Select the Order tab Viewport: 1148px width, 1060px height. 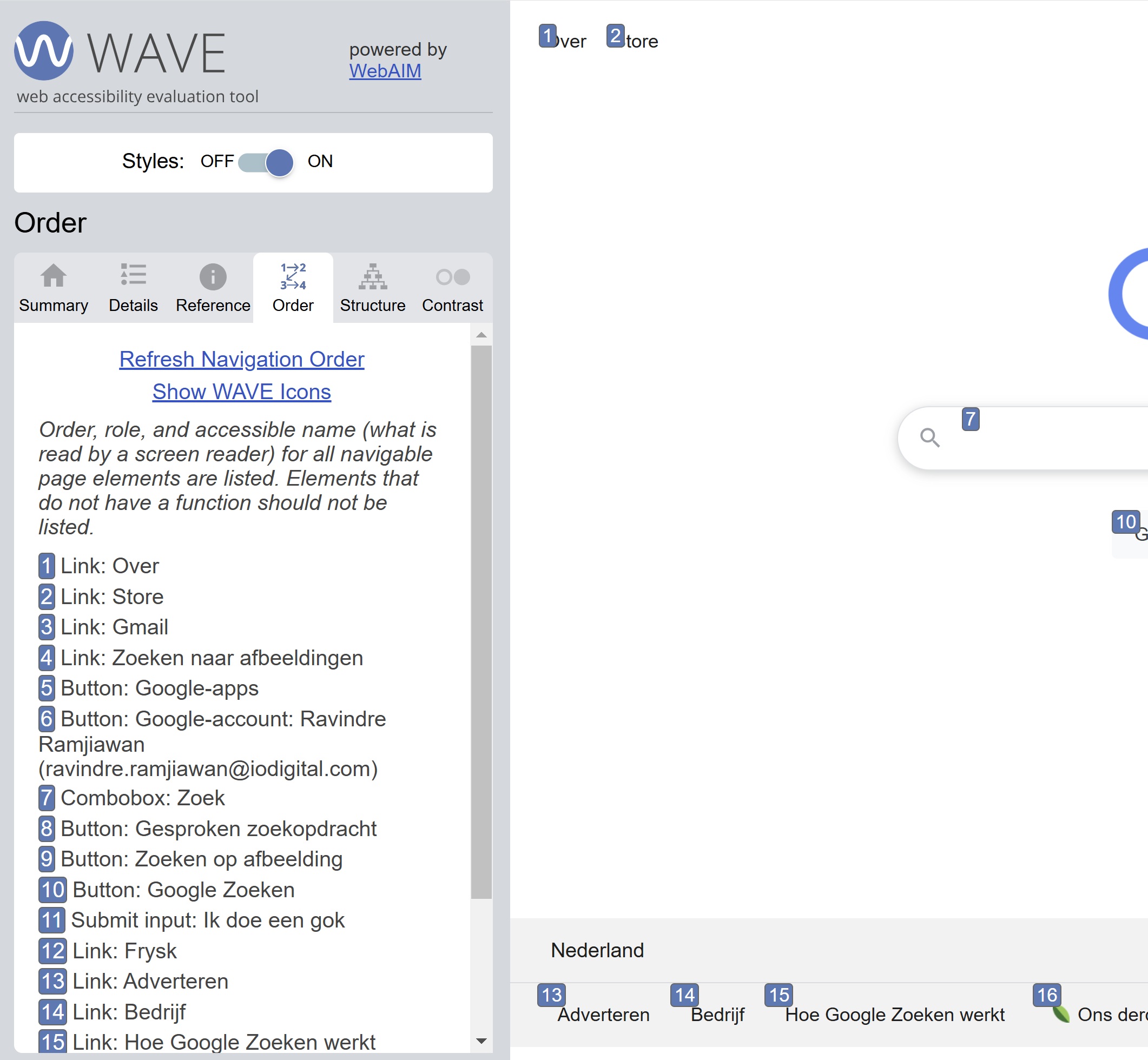[293, 288]
